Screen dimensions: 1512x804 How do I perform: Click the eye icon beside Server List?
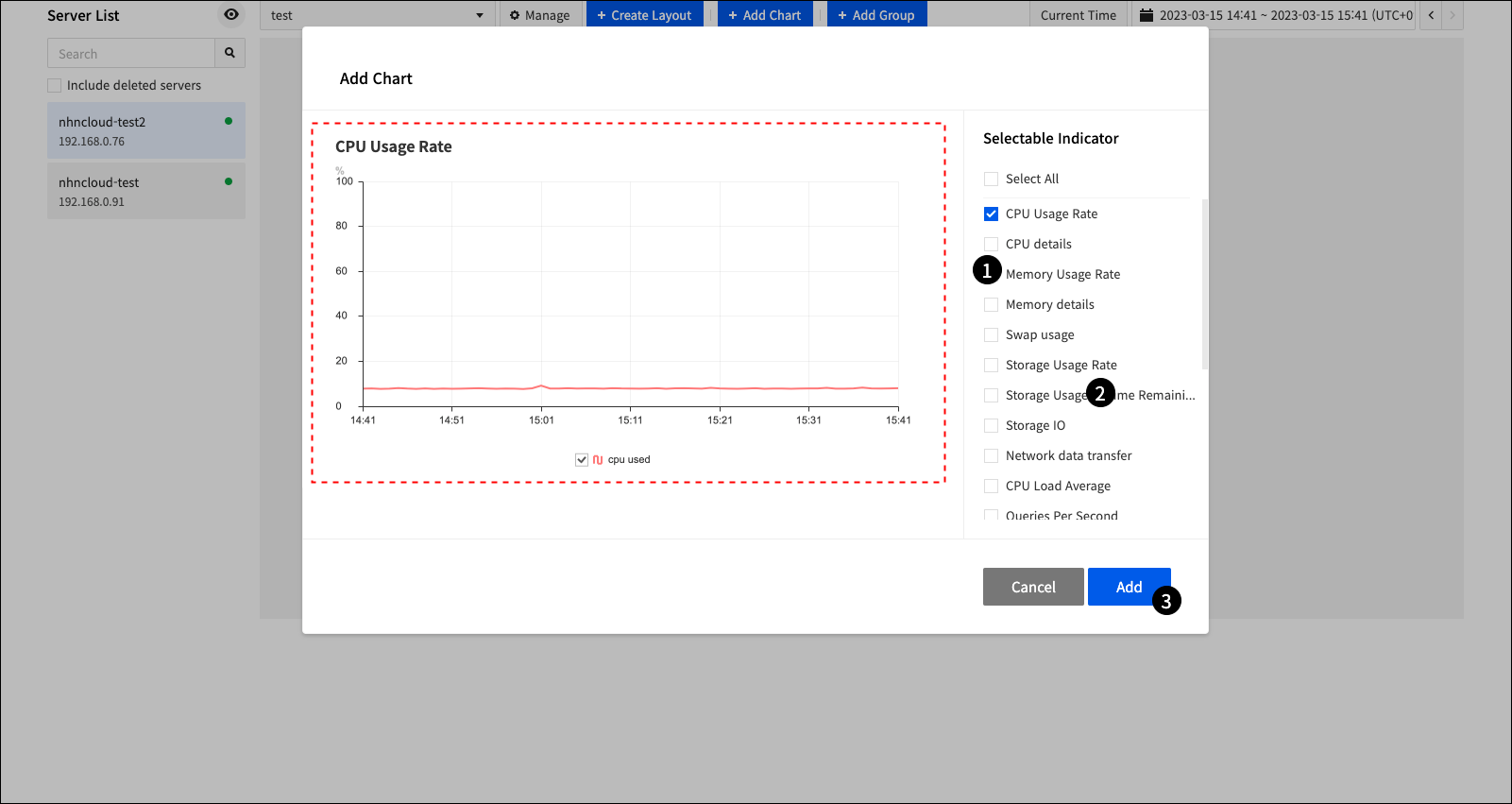[x=231, y=14]
